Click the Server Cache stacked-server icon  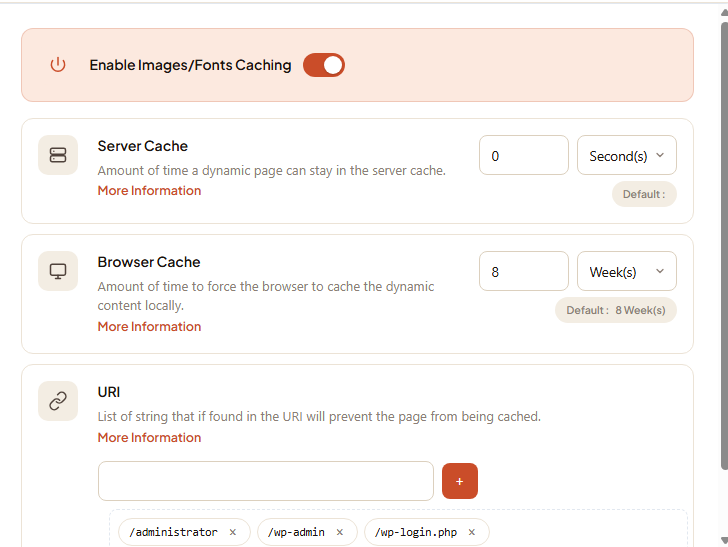click(58, 155)
